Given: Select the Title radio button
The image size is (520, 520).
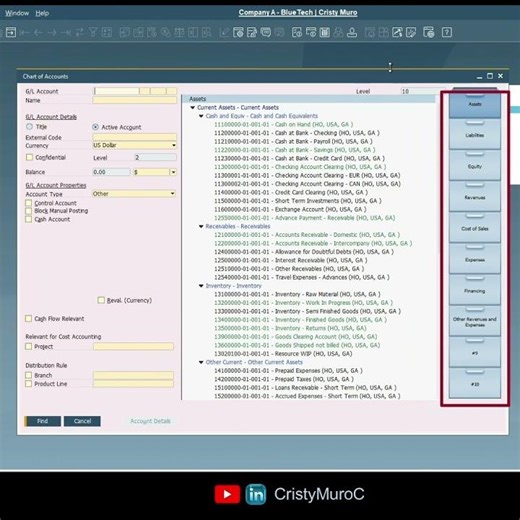Looking at the screenshot, I should click(29, 127).
